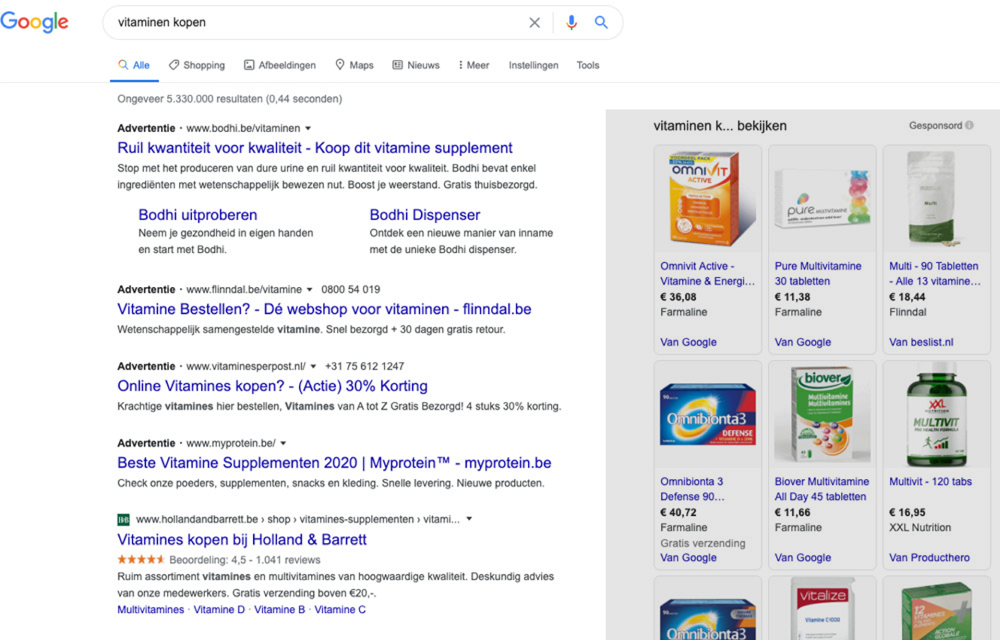Click the 'Gratis verzending' label
Viewport: 1000px width, 640px height.
(703, 543)
